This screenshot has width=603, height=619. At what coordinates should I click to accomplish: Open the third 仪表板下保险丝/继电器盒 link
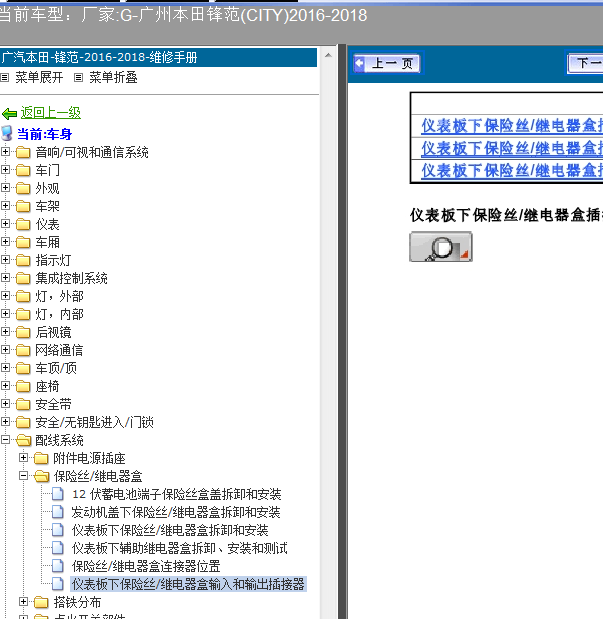click(x=512, y=171)
